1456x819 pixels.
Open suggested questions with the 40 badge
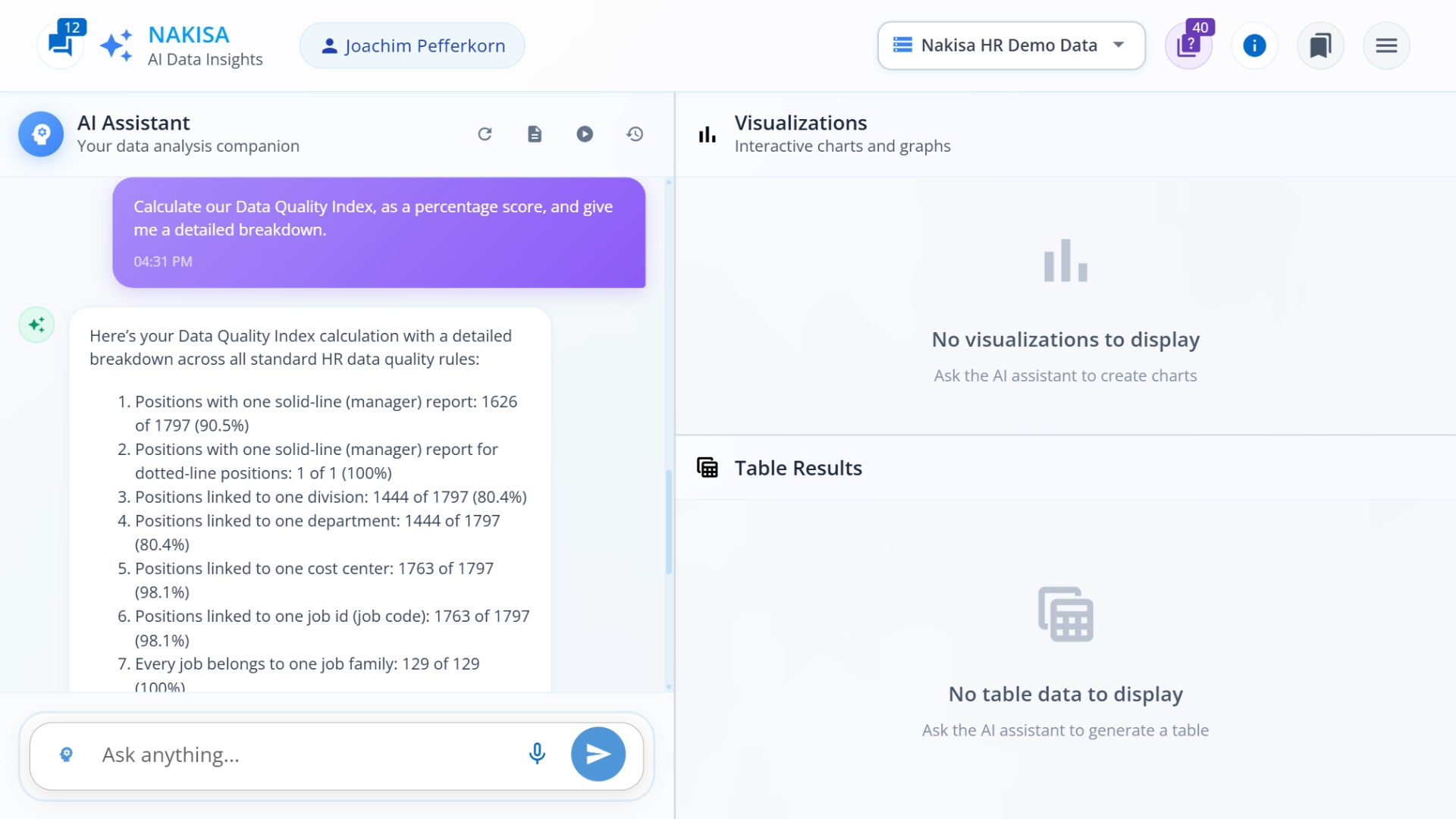(x=1188, y=45)
